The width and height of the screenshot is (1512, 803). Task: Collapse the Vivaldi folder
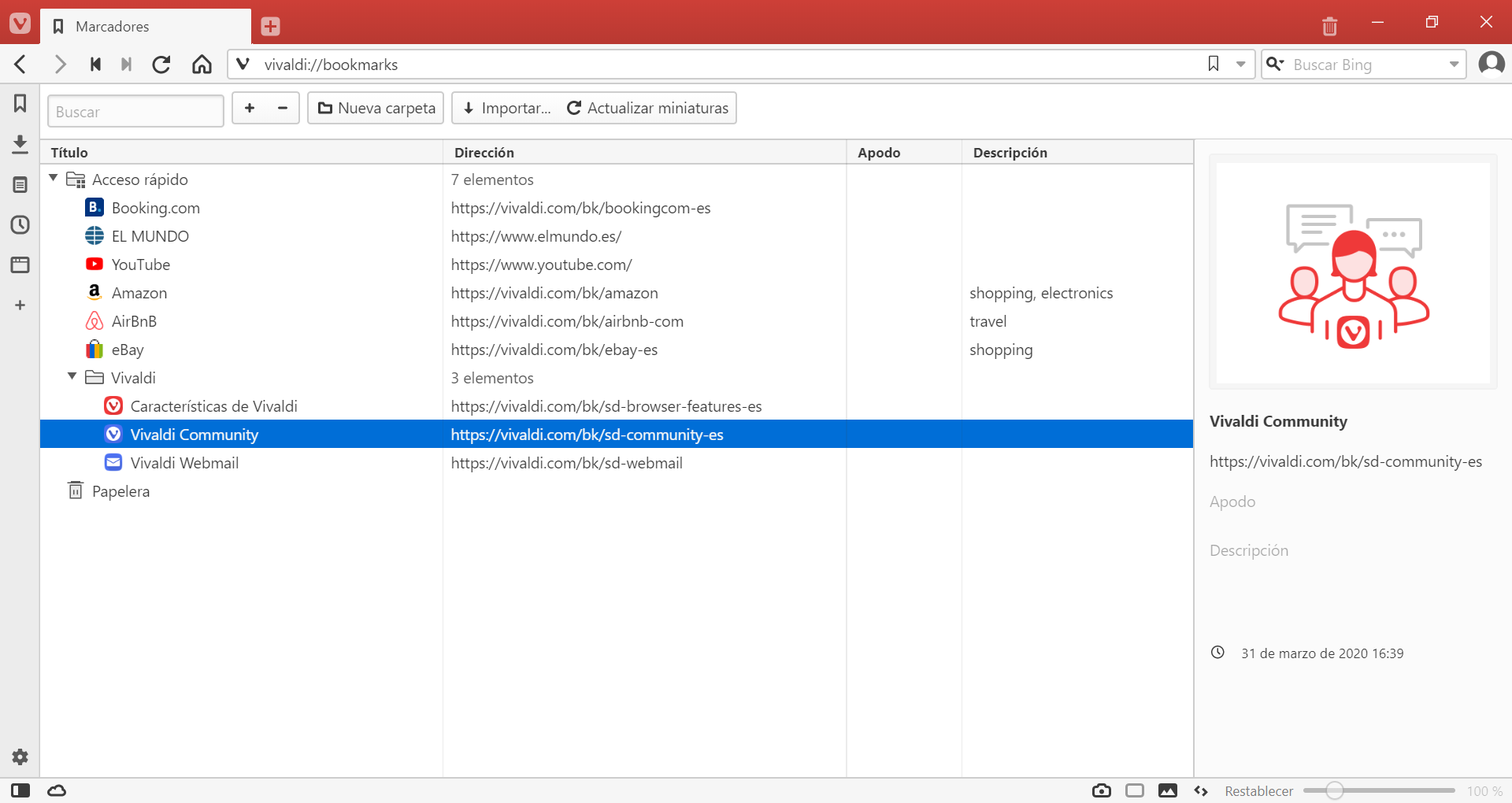(72, 377)
